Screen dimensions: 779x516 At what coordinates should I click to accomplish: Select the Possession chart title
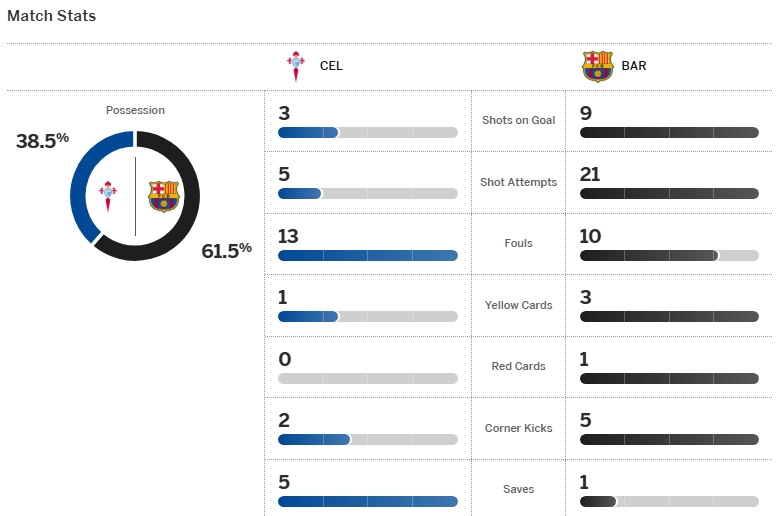pyautogui.click(x=135, y=110)
